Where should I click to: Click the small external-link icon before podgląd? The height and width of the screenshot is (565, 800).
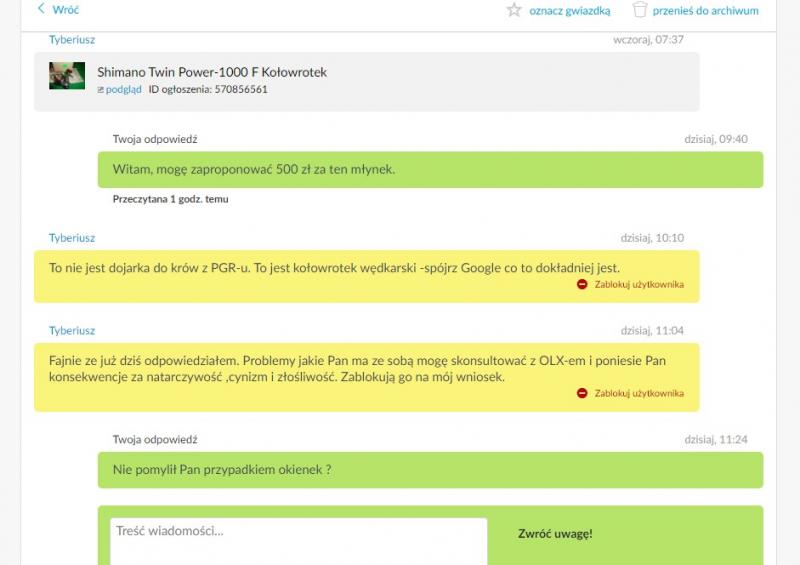point(100,90)
